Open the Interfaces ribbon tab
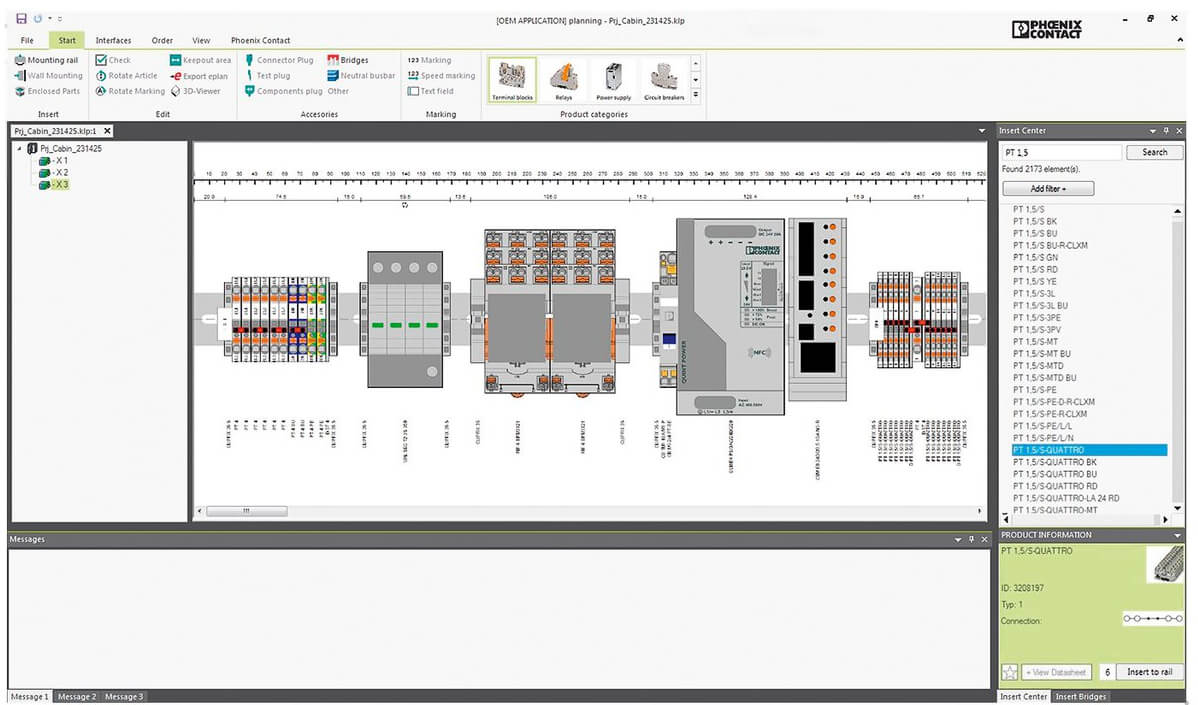 [113, 40]
